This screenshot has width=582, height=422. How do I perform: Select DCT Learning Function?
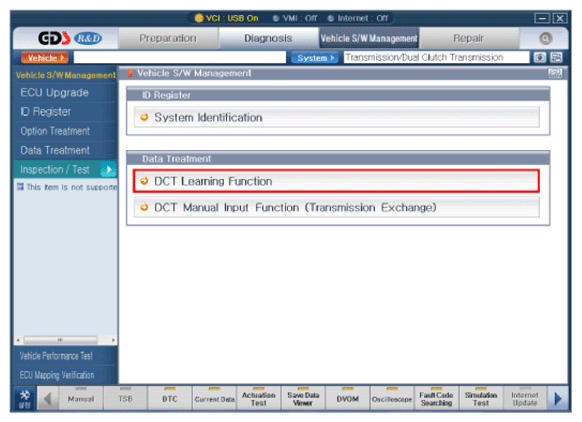coord(336,181)
